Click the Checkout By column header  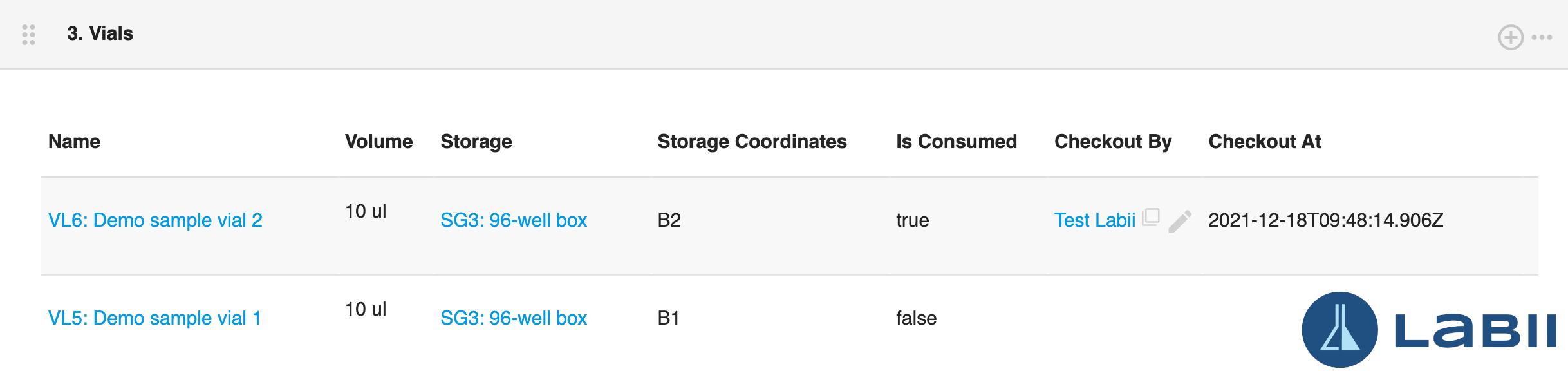coord(1113,142)
